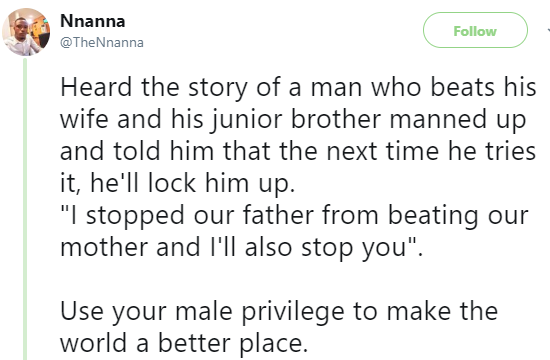
Task: Click the quote line "I stopped our father"
Action: [294, 216]
